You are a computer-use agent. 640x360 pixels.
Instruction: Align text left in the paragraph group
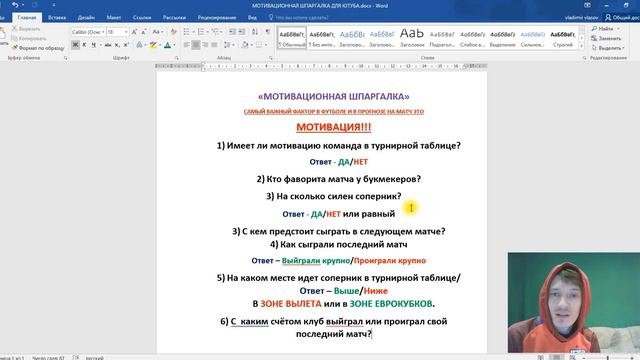(x=187, y=45)
